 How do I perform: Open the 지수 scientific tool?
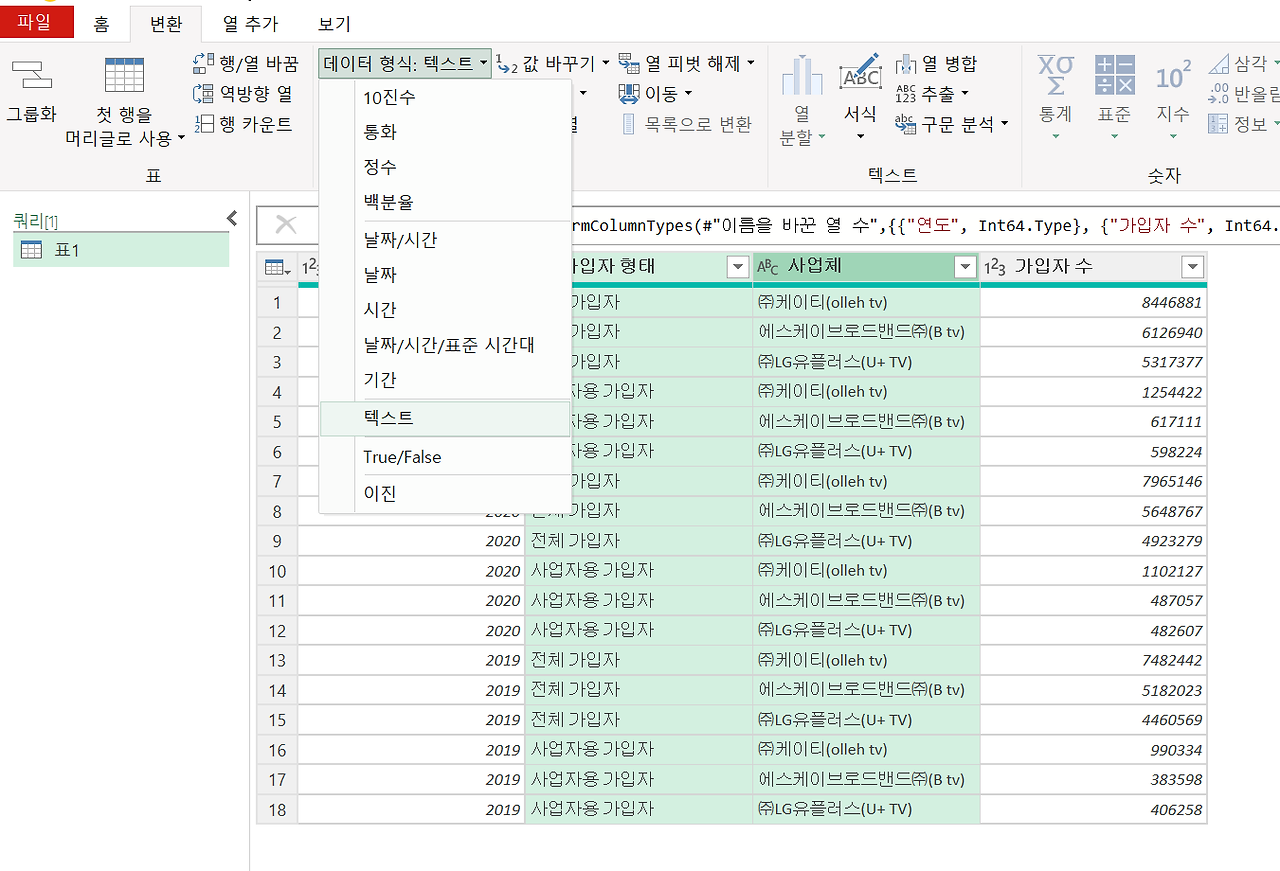[x=1173, y=97]
